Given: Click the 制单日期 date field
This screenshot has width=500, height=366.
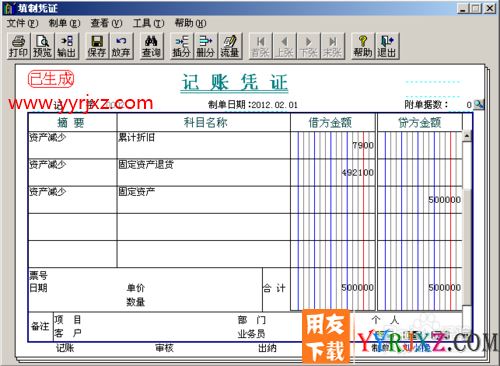Looking at the screenshot, I should pos(274,105).
